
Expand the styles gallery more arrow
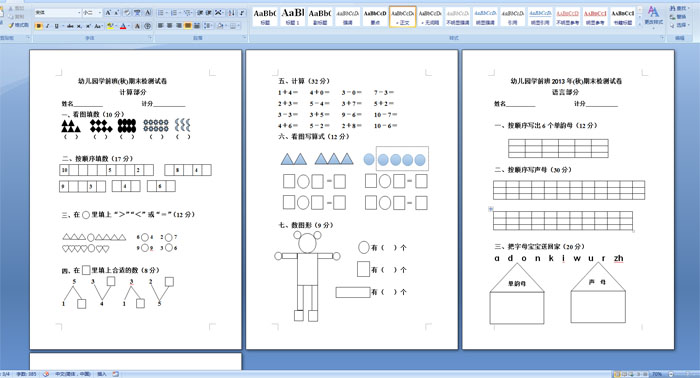[x=640, y=24]
